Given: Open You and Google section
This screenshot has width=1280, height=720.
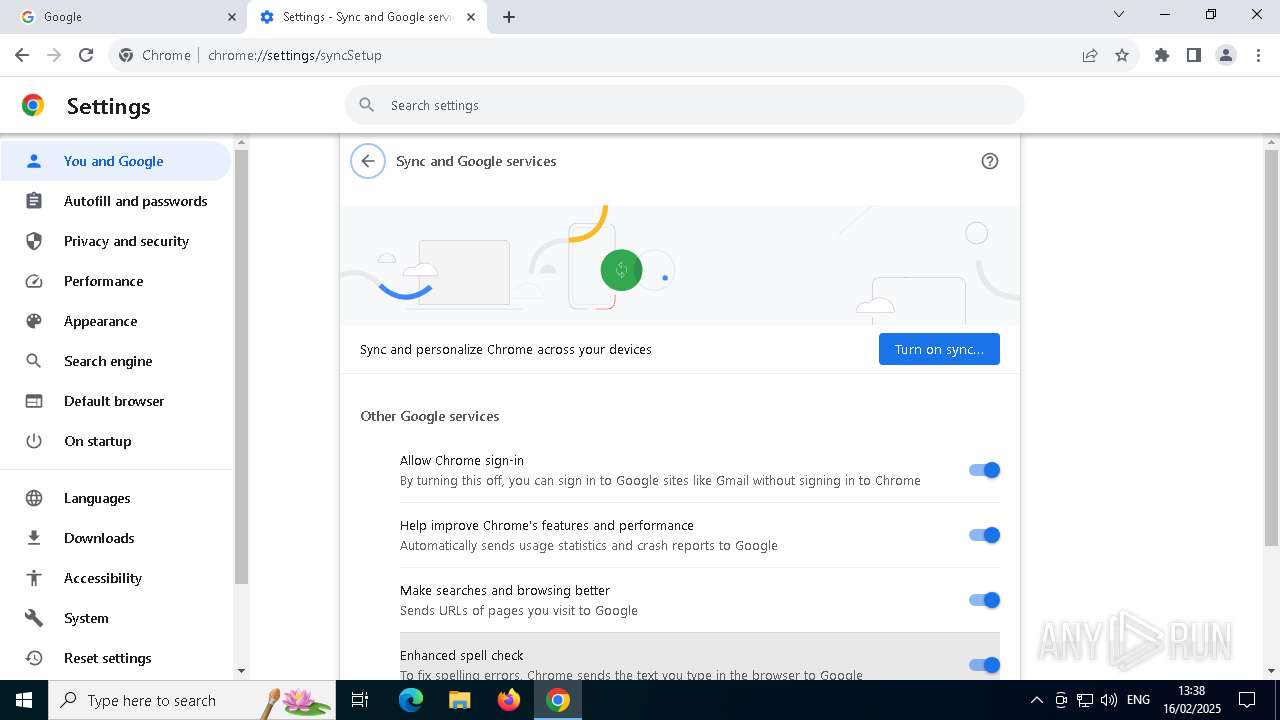Looking at the screenshot, I should (x=116, y=161).
